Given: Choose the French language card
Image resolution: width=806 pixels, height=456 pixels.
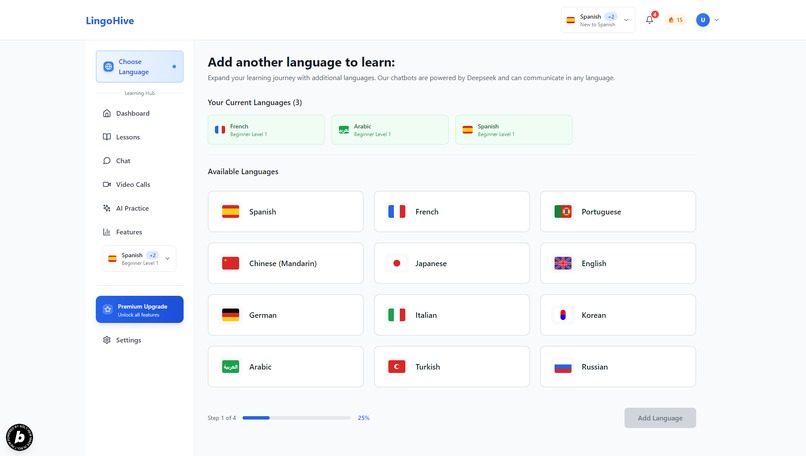Looking at the screenshot, I should pos(451,211).
